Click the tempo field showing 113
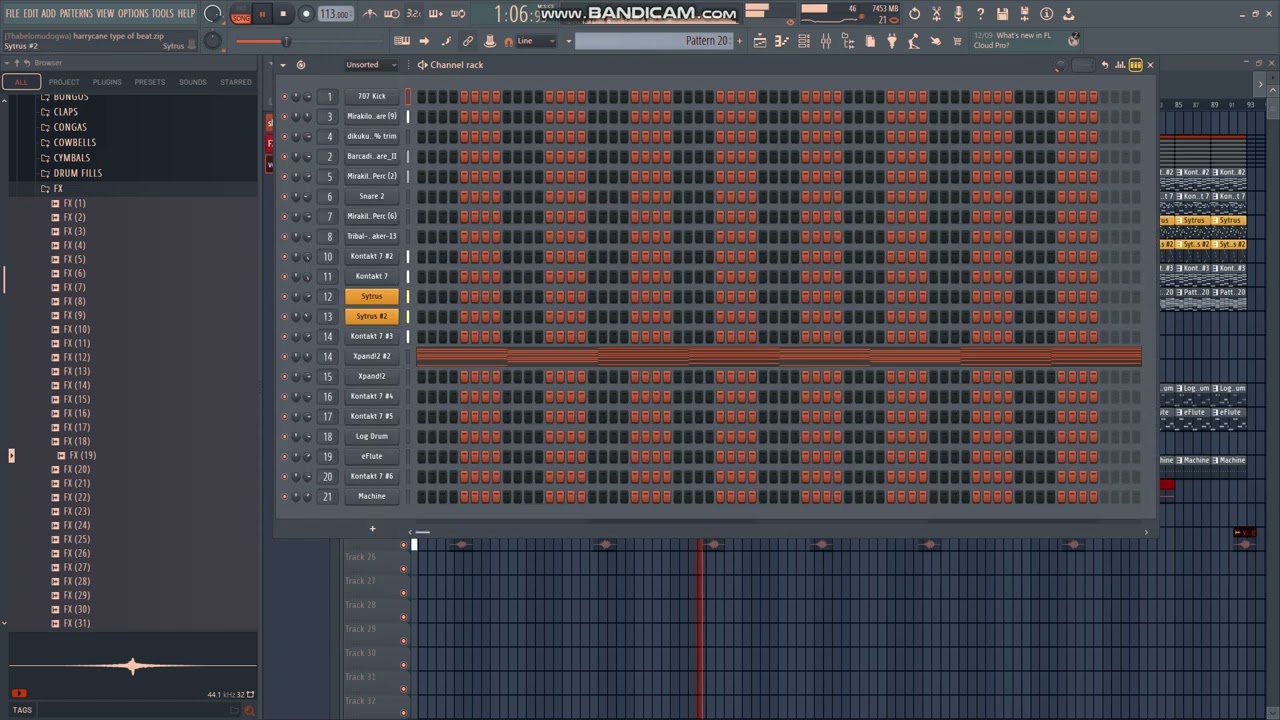 (335, 14)
